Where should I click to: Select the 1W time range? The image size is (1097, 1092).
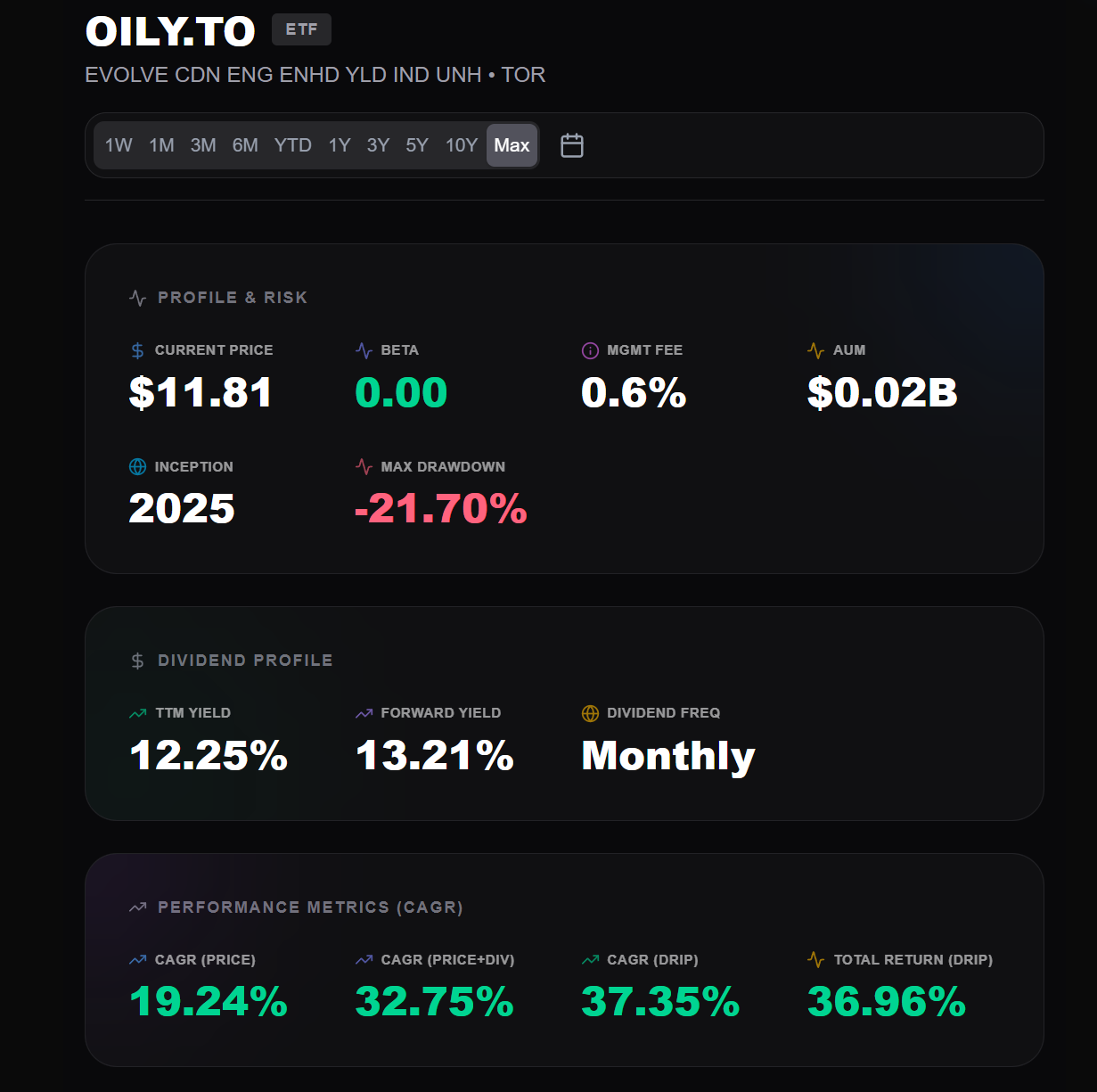(x=119, y=145)
